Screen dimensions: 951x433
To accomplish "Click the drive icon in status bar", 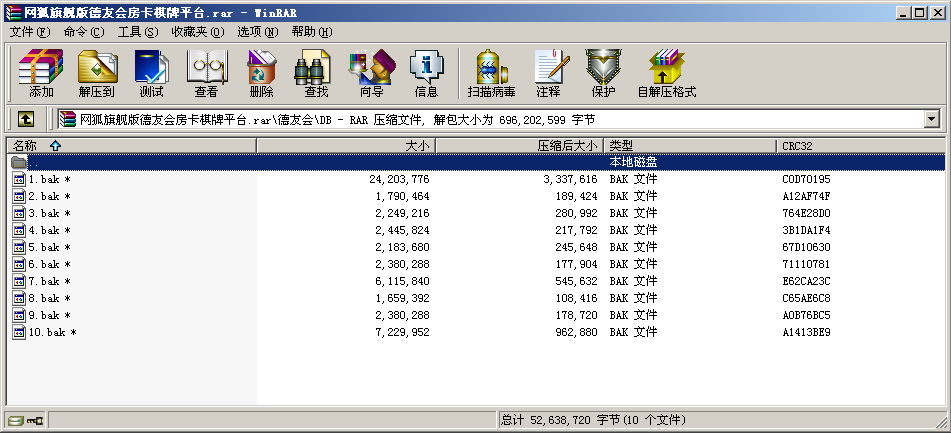I will (15, 420).
